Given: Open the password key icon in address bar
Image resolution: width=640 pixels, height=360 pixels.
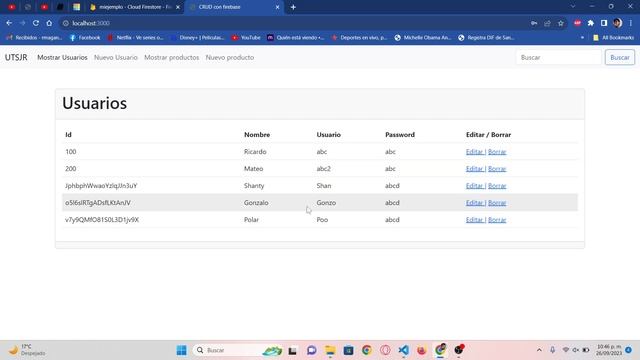Looking at the screenshot, I should pyautogui.click(x=534, y=23).
